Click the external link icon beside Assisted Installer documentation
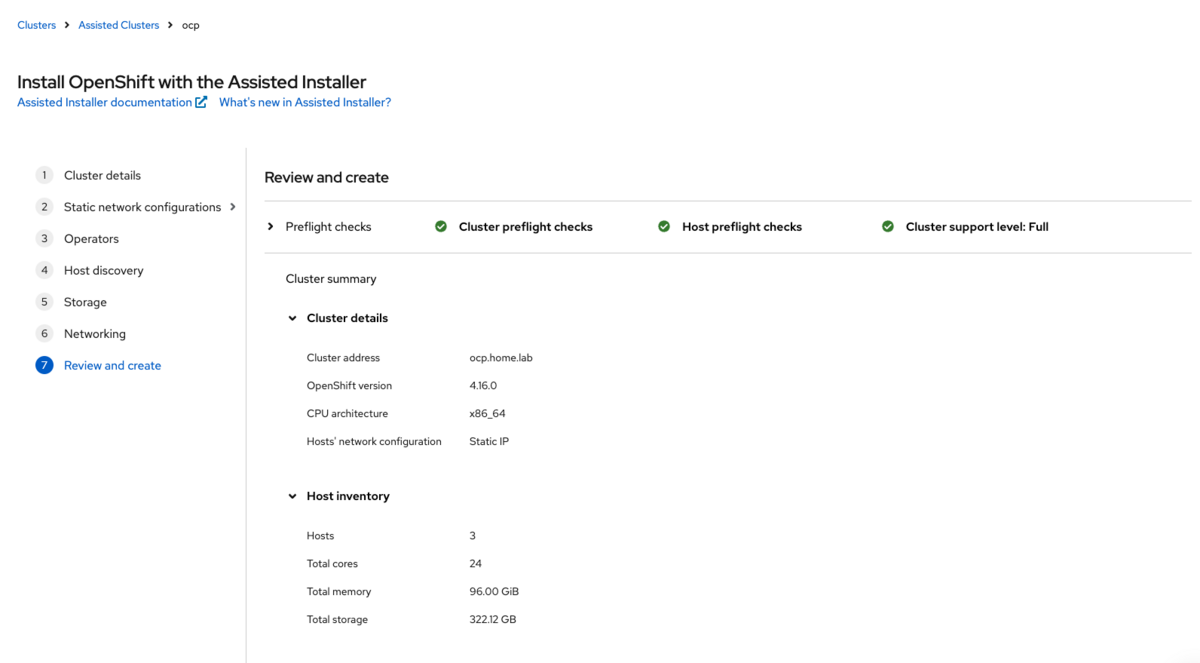The height and width of the screenshot is (663, 1200). [201, 102]
